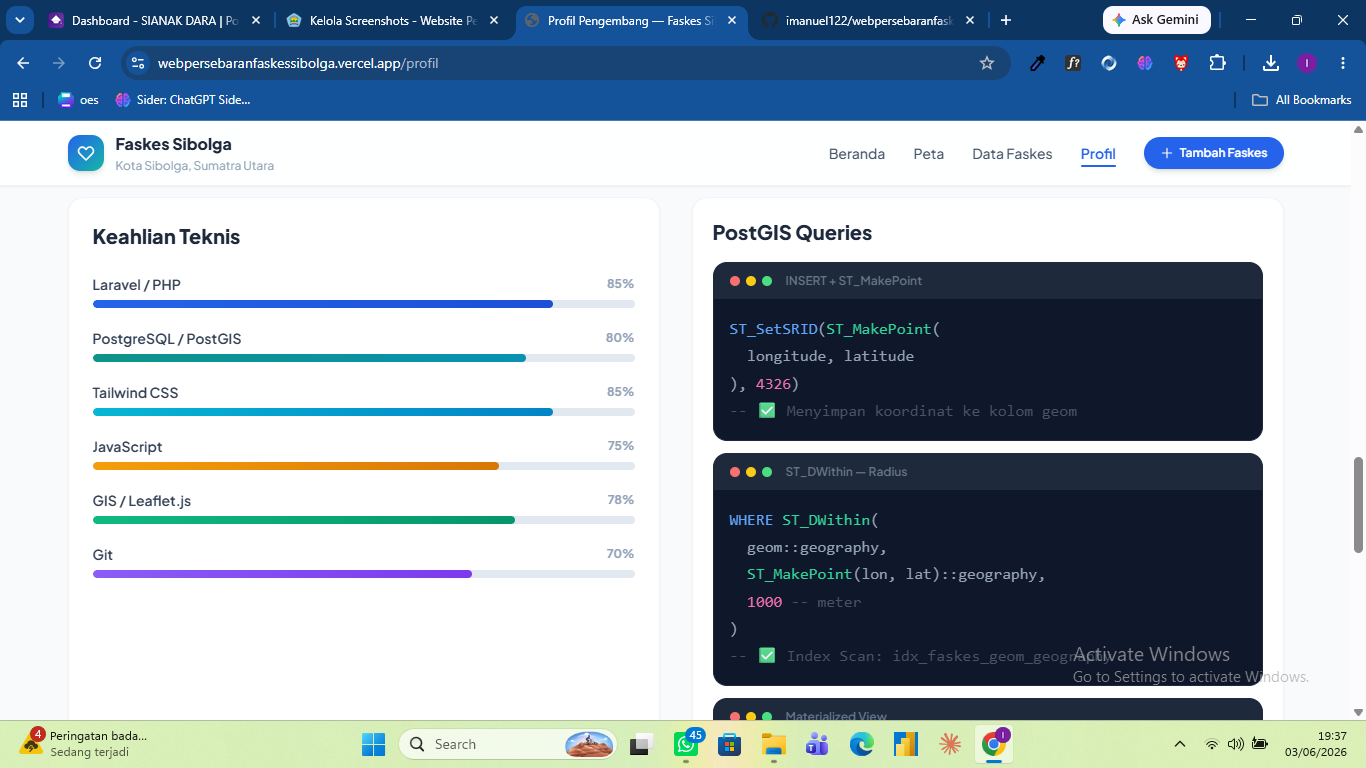The height and width of the screenshot is (768, 1366).
Task: Click the eyedropper extension icon
Action: pos(1037,63)
